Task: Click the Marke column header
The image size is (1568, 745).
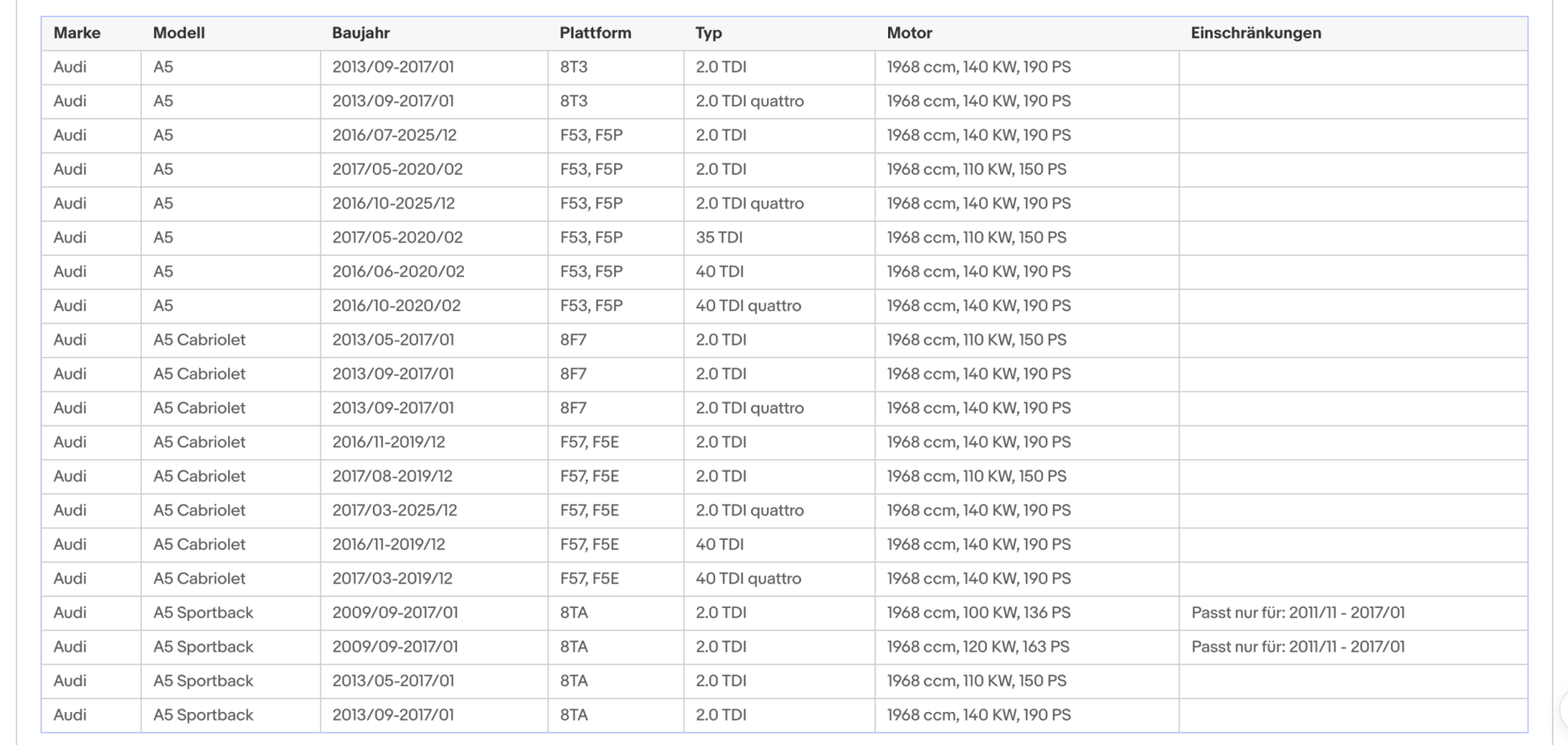Action: pyautogui.click(x=77, y=33)
